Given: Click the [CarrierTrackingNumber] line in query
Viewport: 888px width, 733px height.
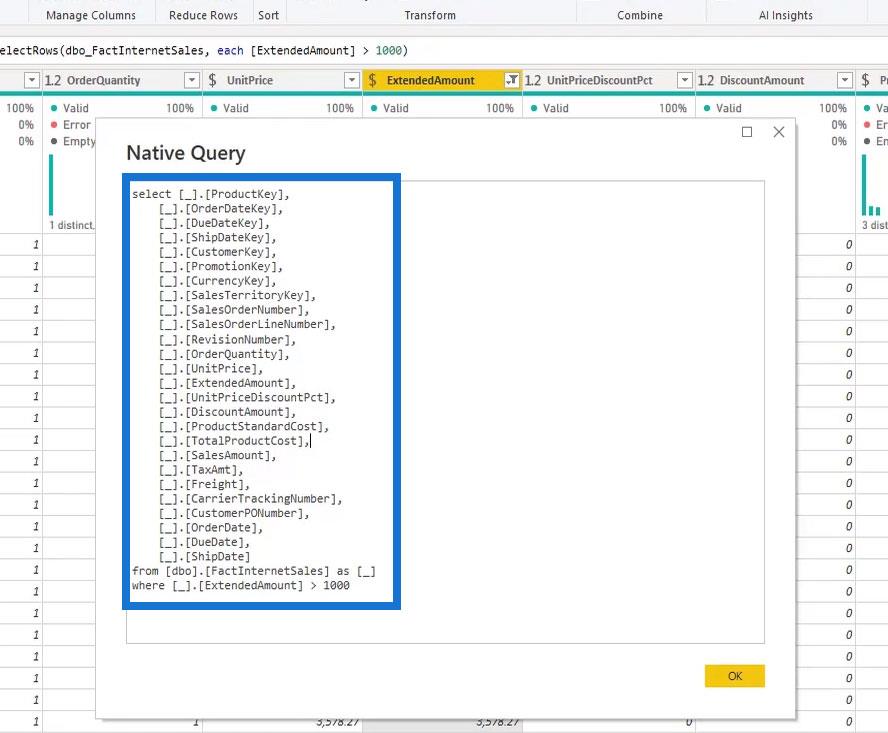Looking at the screenshot, I should pos(250,498).
